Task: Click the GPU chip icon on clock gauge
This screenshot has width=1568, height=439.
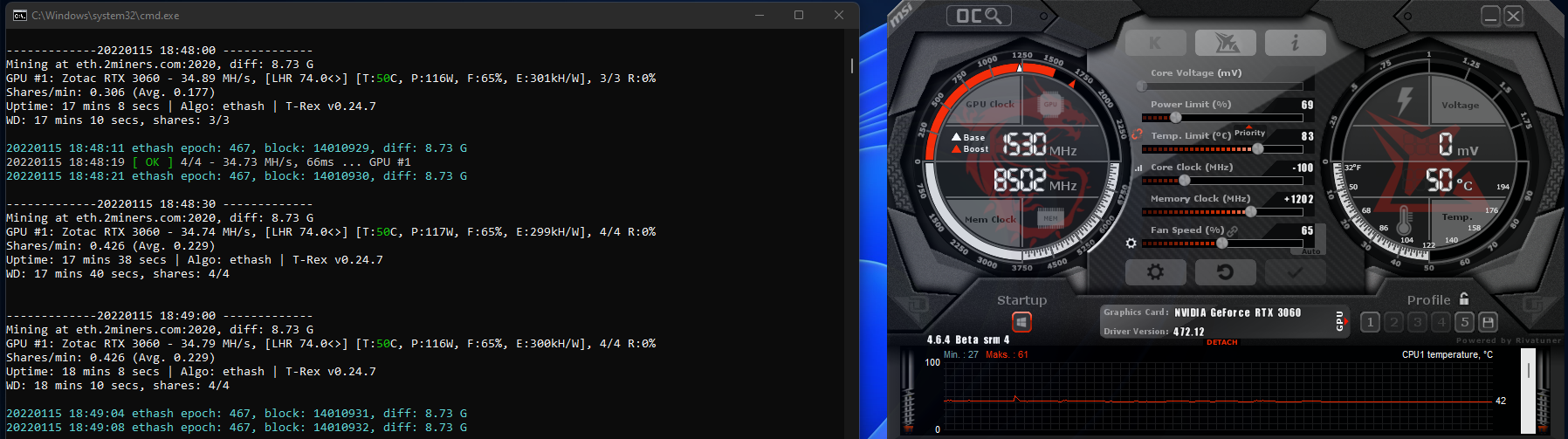Action: pos(1050,105)
